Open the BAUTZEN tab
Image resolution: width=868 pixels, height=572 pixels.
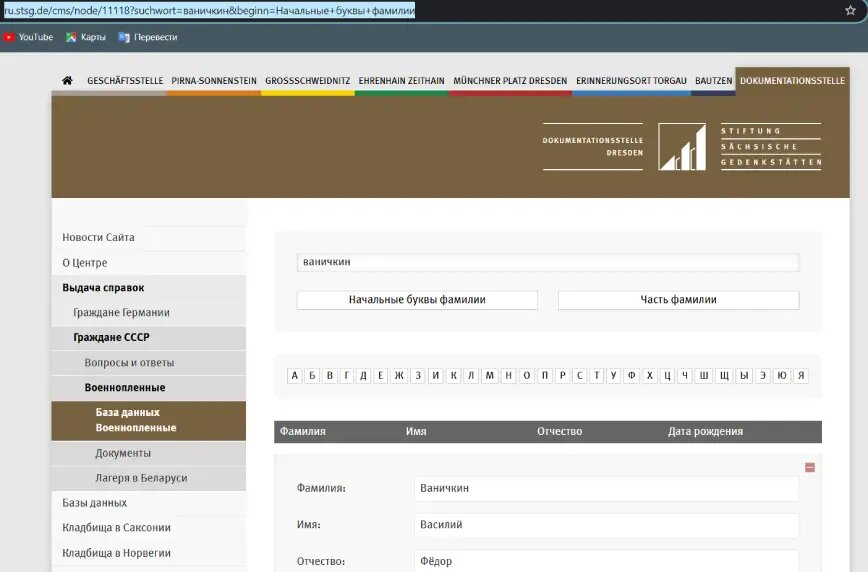(x=714, y=81)
